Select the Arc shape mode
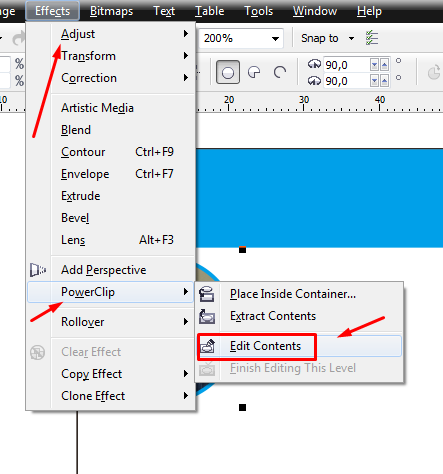The width and height of the screenshot is (443, 474). coord(280,72)
